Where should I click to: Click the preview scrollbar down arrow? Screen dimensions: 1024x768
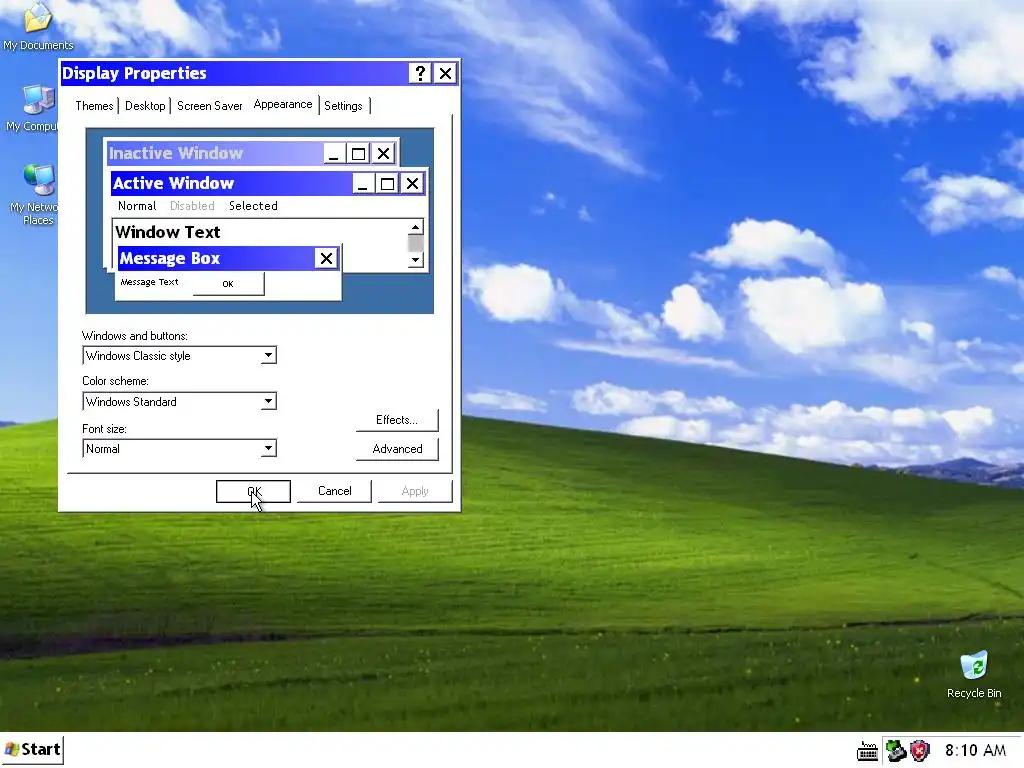pyautogui.click(x=415, y=260)
